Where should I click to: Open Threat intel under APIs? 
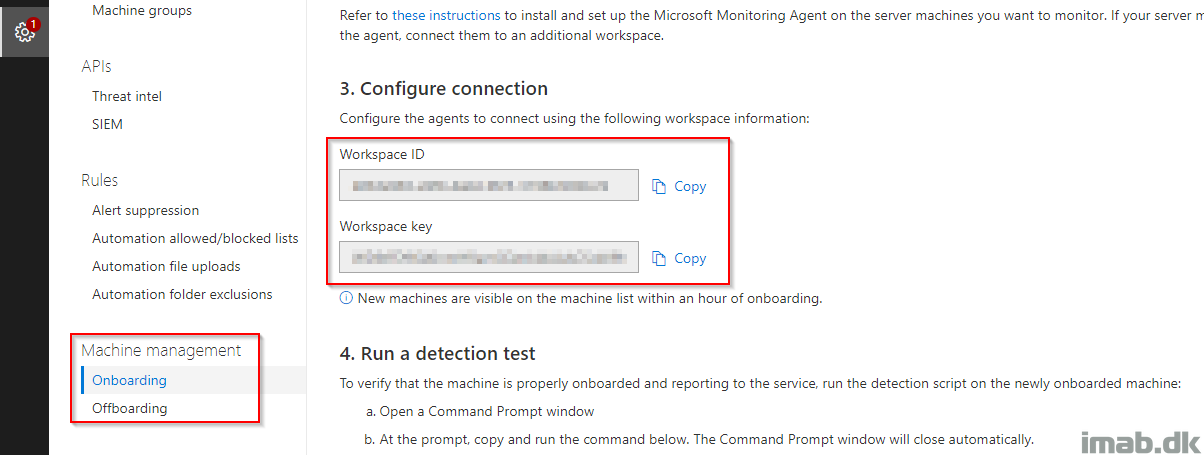click(x=127, y=96)
